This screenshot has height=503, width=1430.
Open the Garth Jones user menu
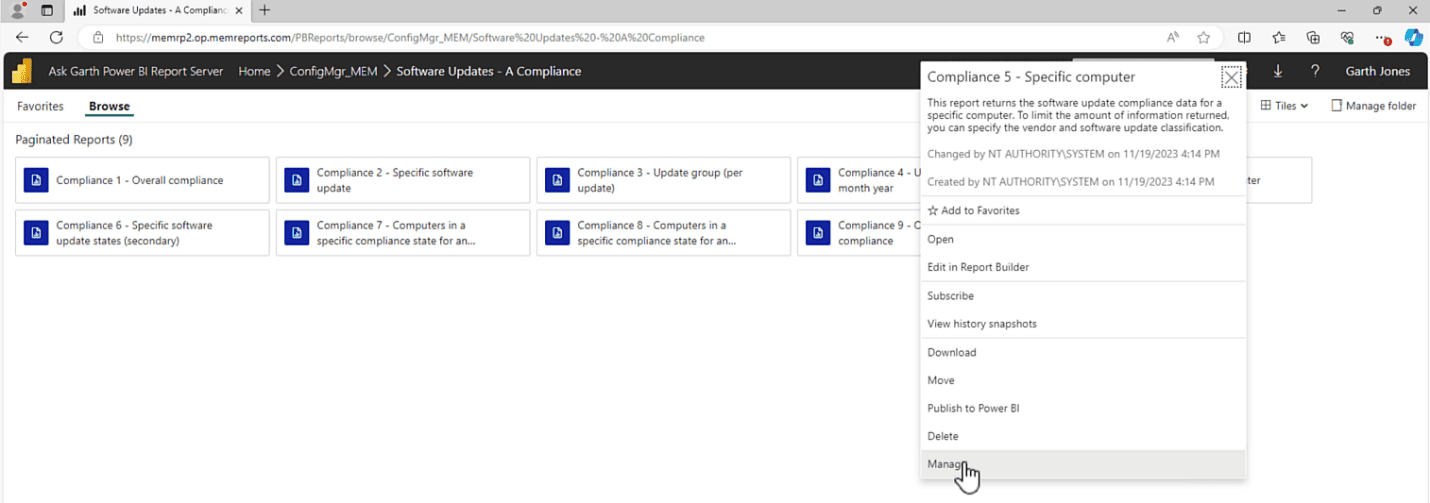coord(1378,71)
